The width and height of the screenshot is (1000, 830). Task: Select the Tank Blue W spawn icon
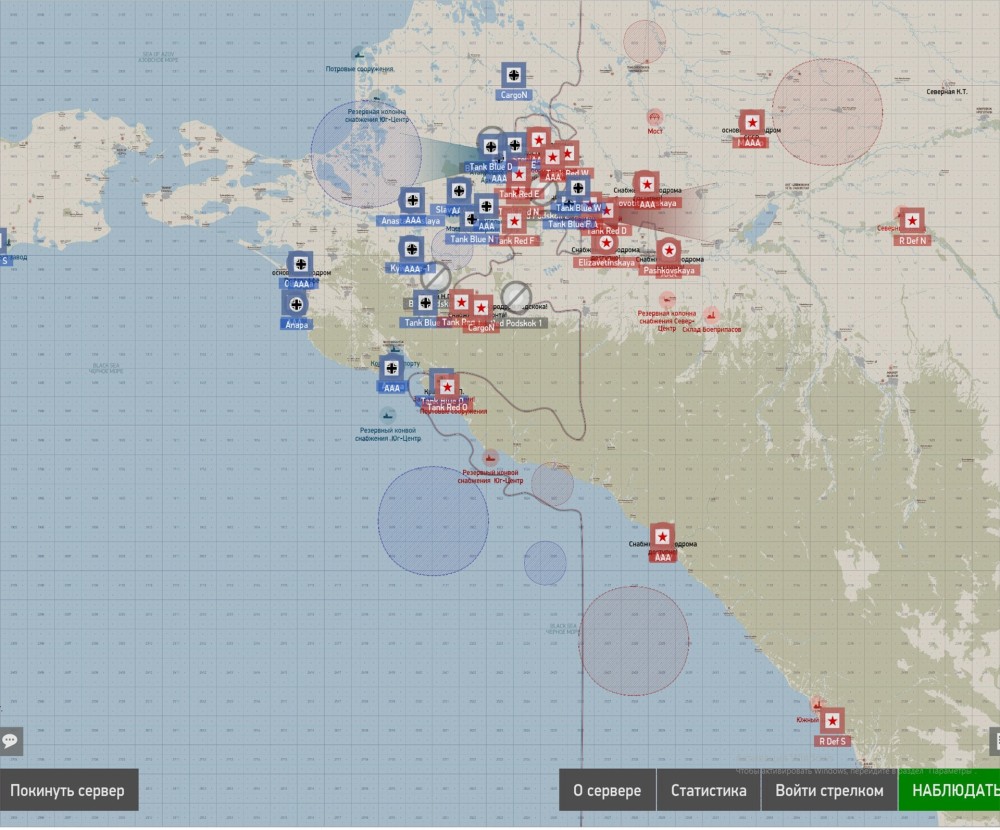(578, 188)
